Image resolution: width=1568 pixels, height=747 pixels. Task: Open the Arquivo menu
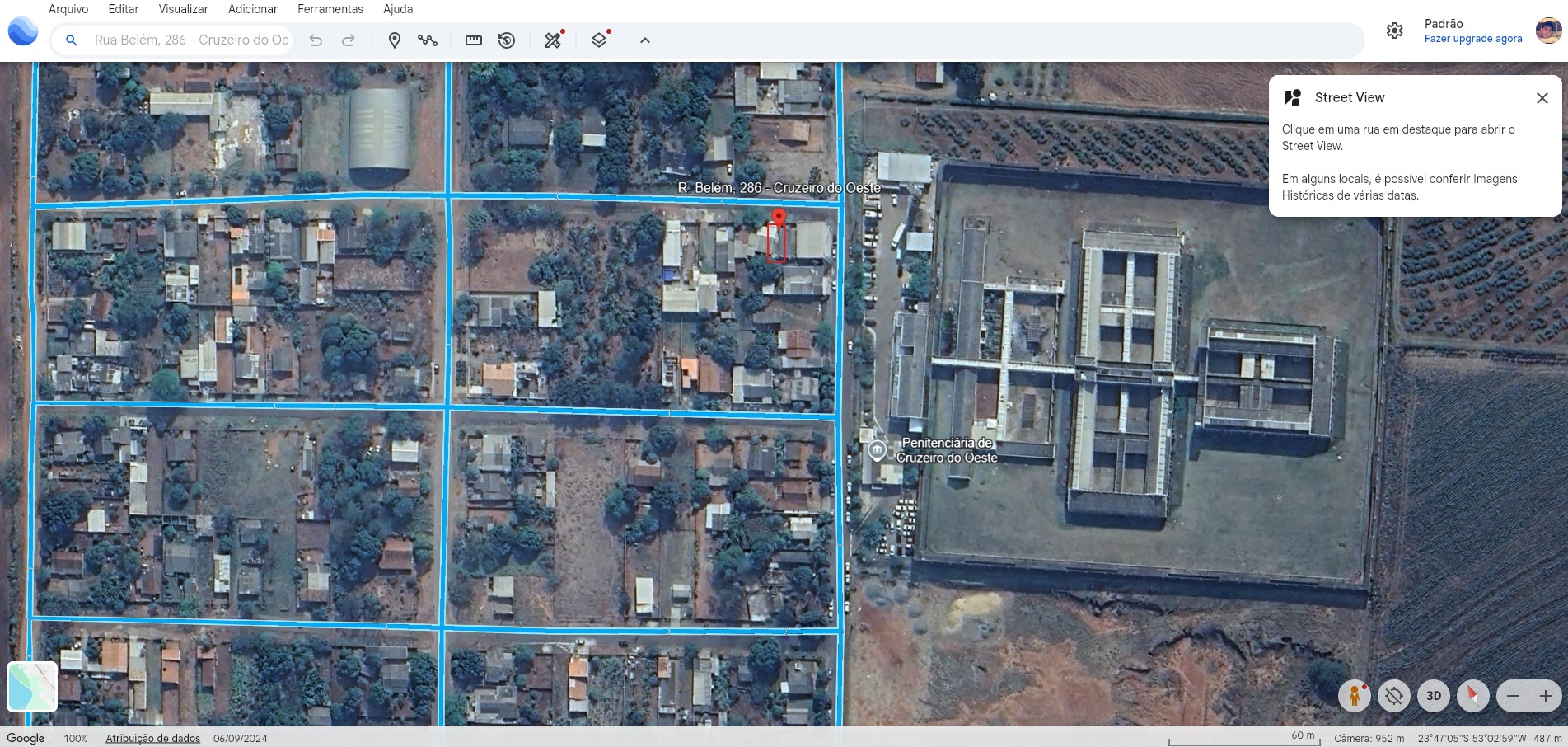pos(68,9)
